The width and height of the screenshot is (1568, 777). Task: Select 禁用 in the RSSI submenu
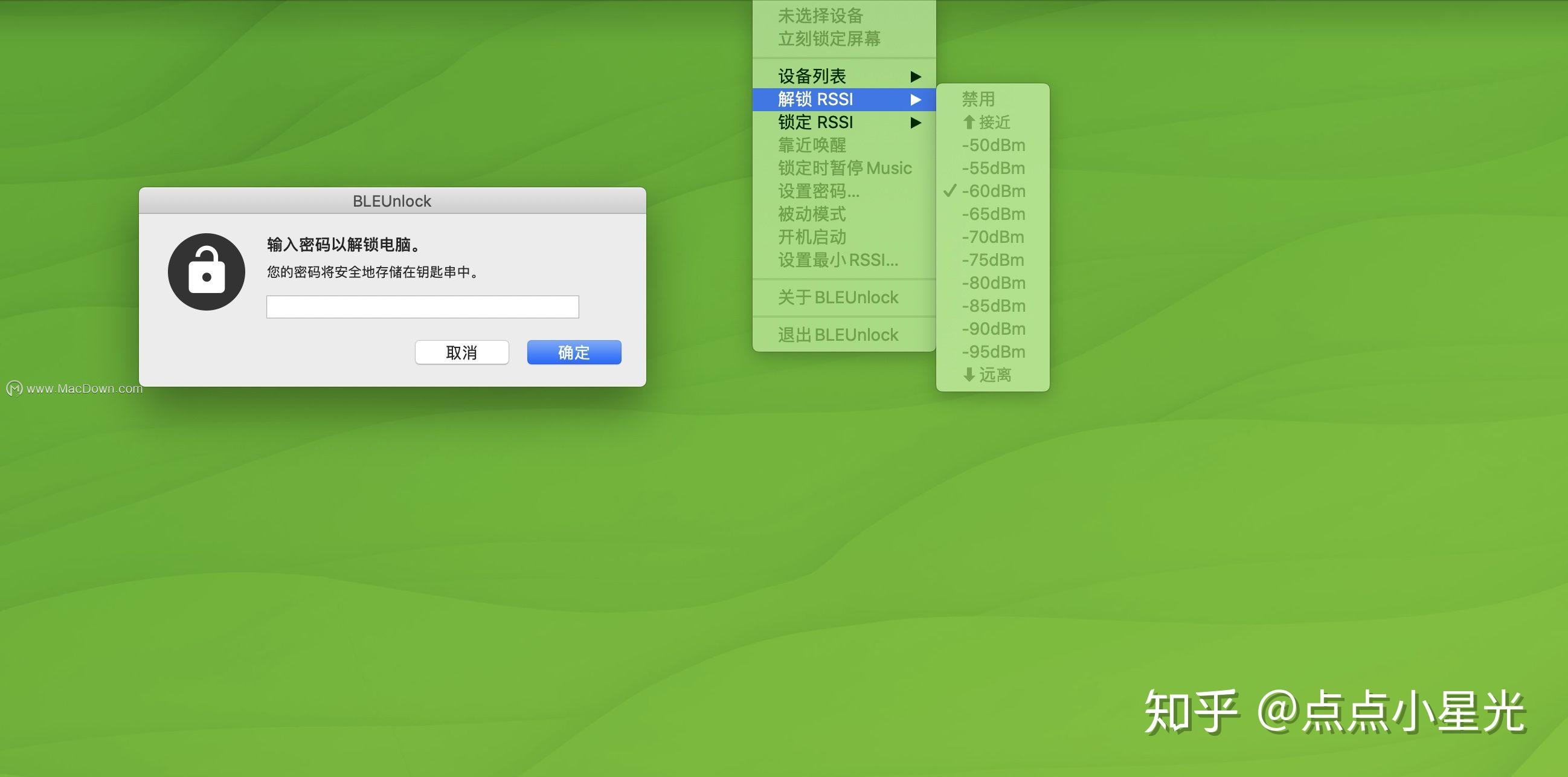977,98
